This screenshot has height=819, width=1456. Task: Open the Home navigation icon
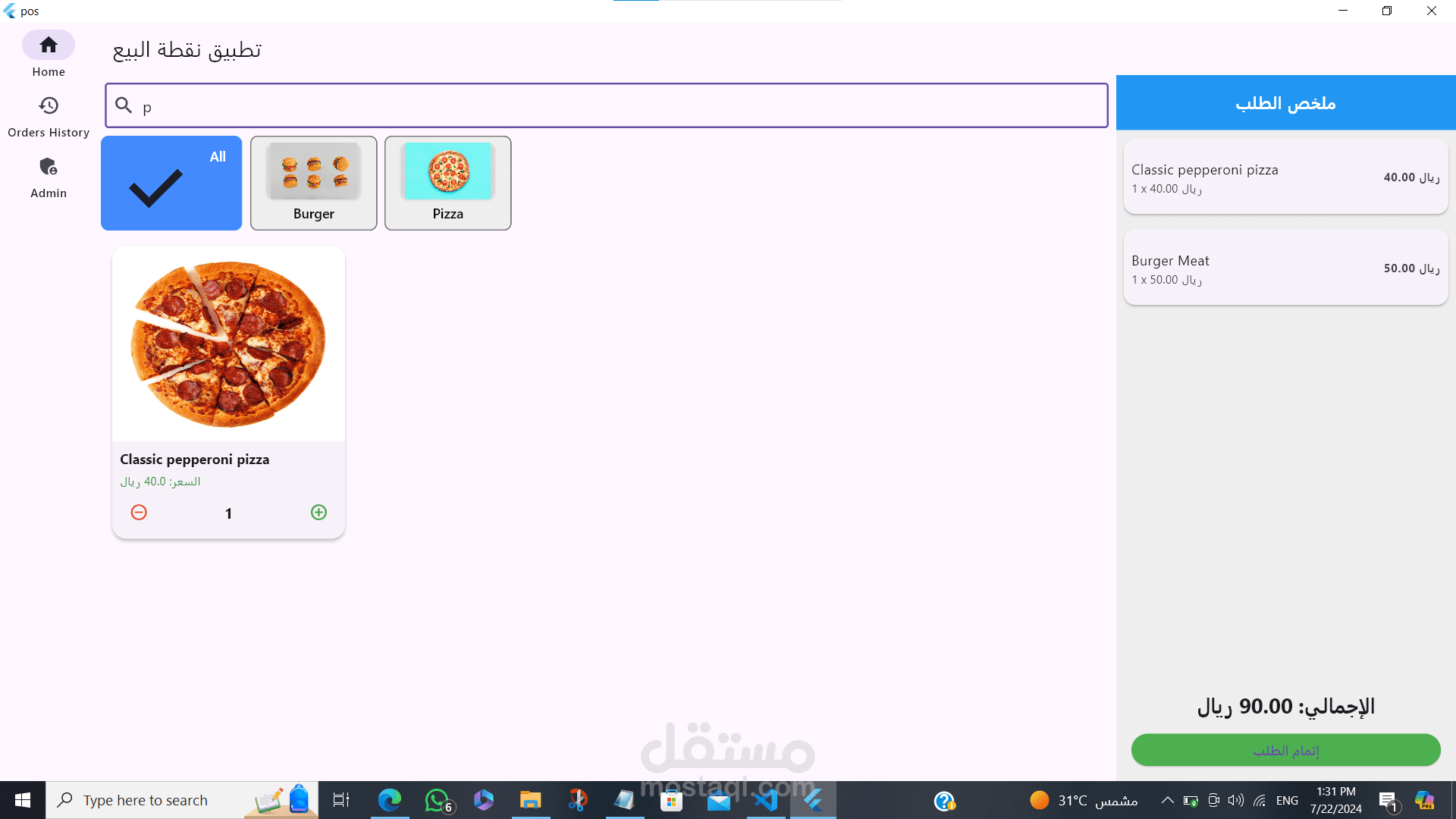49,45
